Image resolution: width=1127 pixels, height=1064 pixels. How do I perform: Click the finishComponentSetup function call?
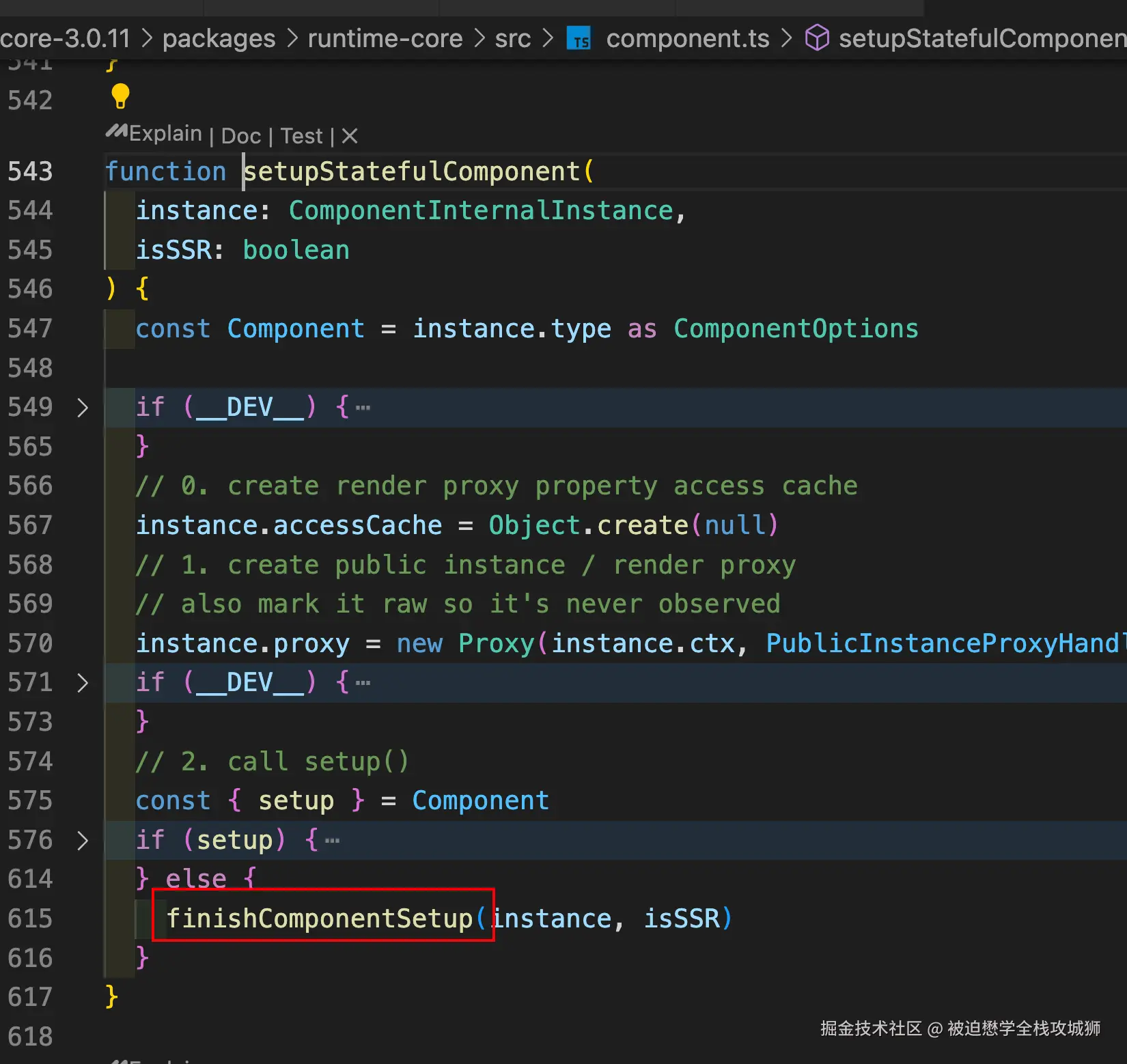pos(320,919)
